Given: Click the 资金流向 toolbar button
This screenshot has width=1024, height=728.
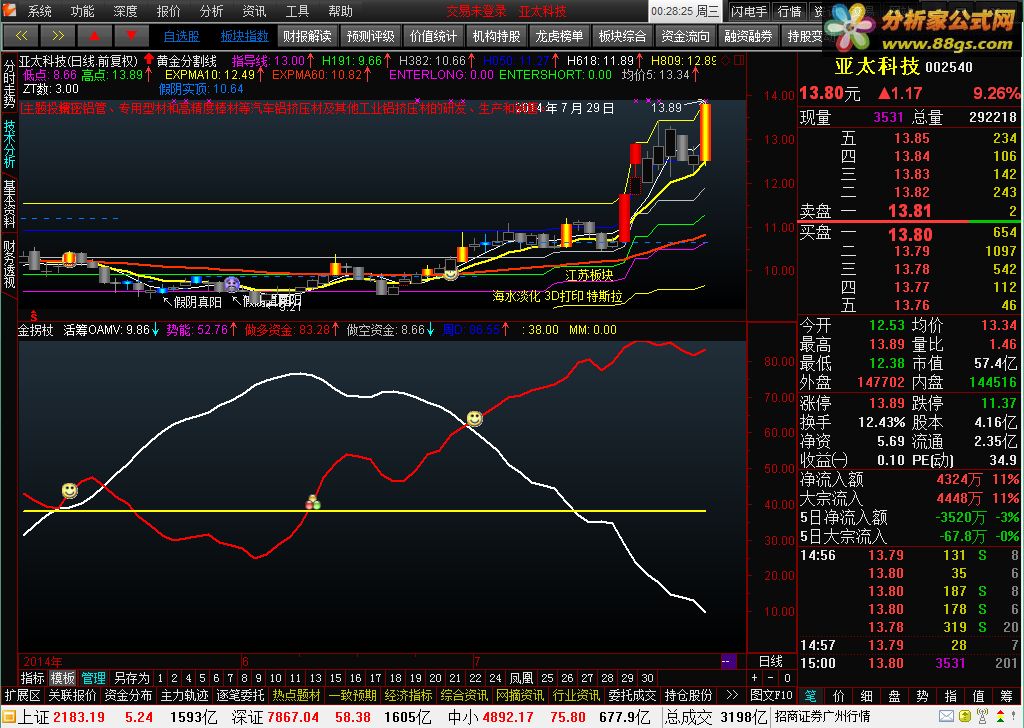Looking at the screenshot, I should [686, 36].
